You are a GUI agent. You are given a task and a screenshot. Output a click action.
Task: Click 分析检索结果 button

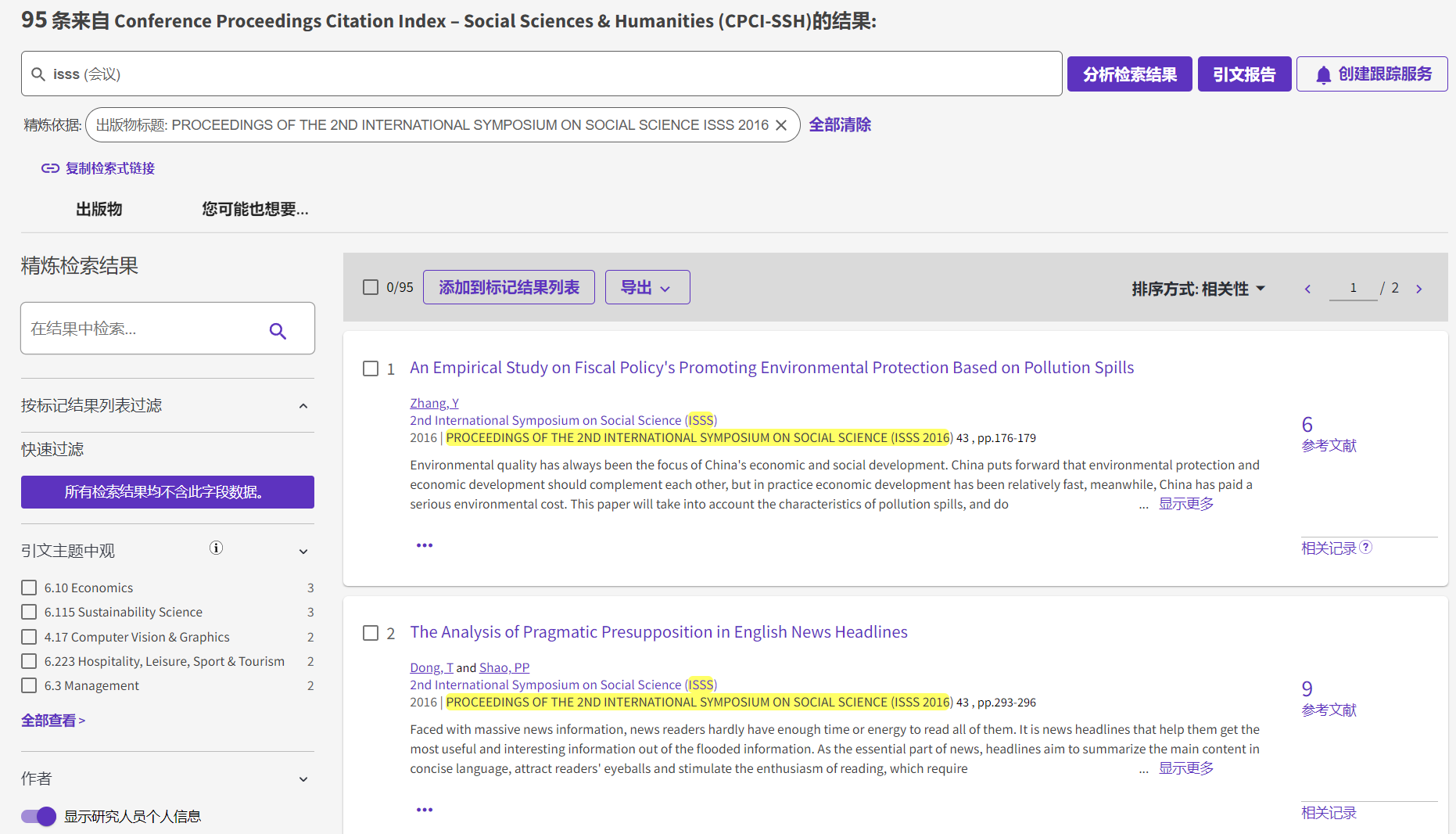click(1130, 74)
